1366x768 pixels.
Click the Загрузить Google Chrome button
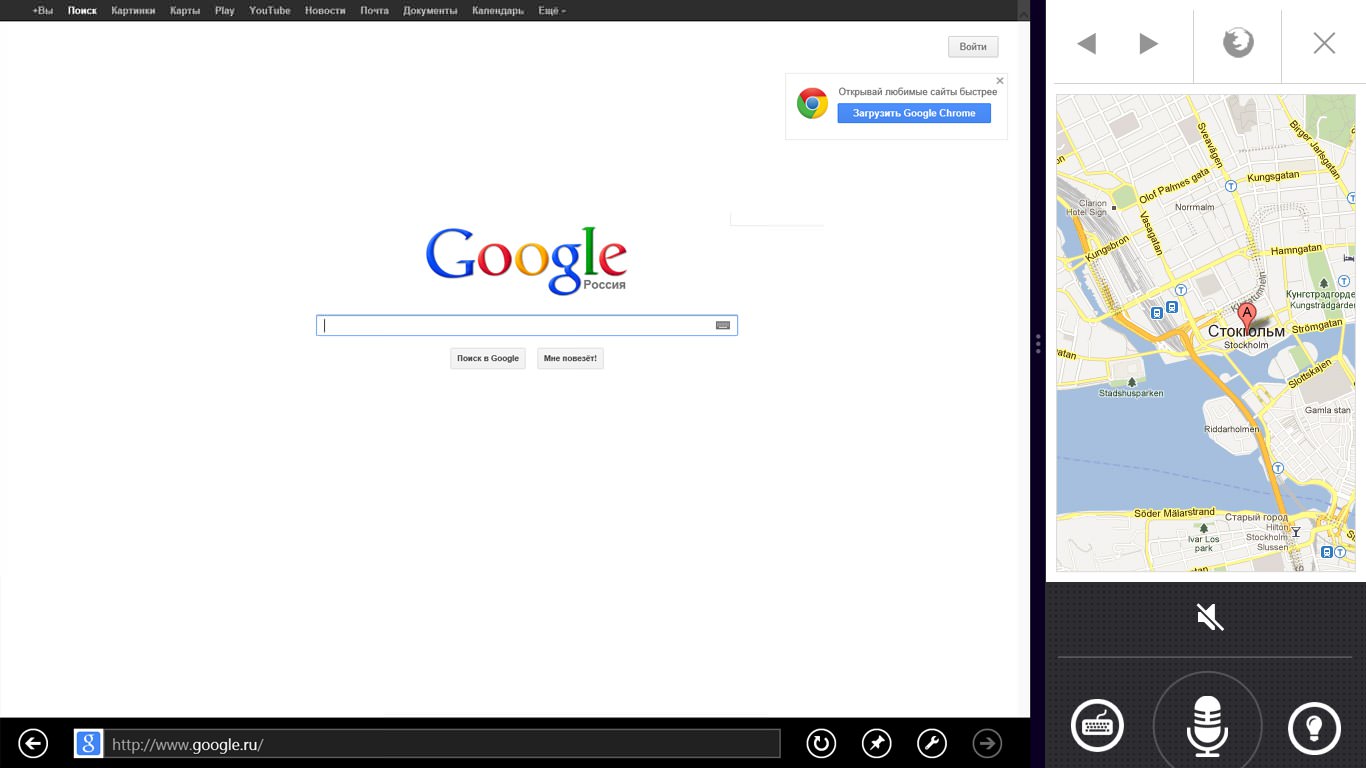(x=914, y=113)
